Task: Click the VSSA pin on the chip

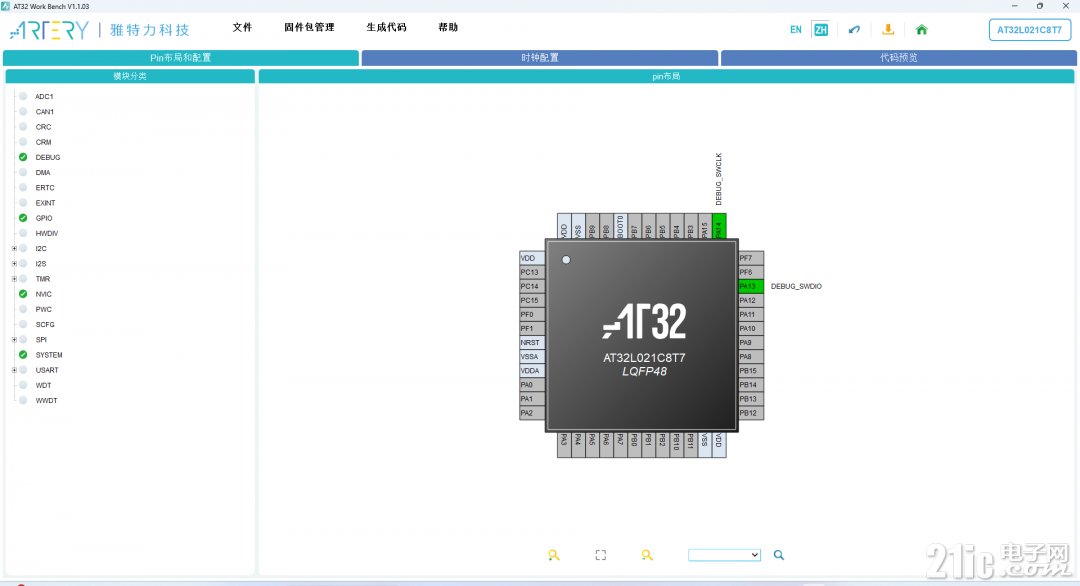Action: point(532,357)
